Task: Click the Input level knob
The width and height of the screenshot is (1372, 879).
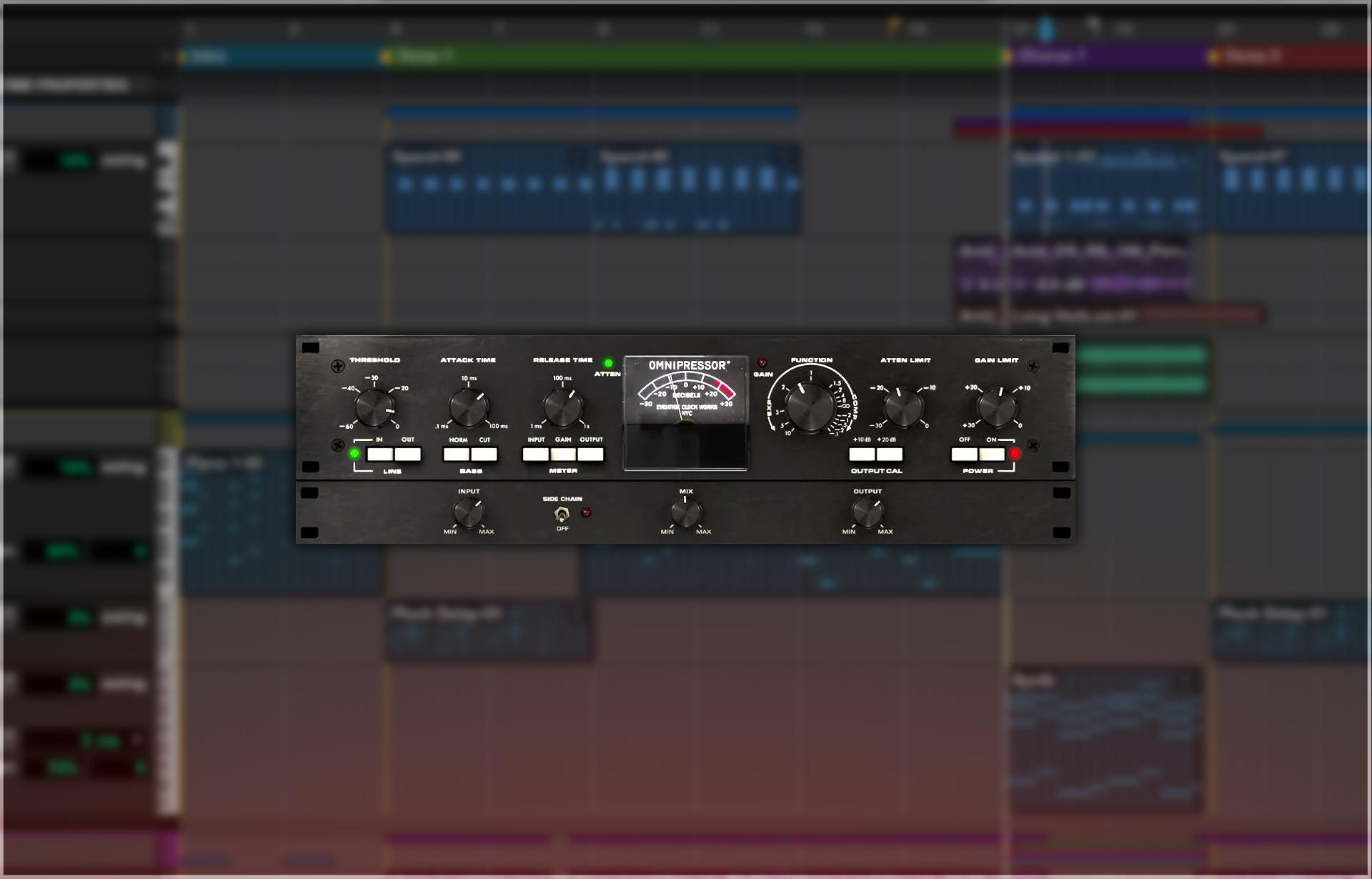Action: (x=469, y=513)
